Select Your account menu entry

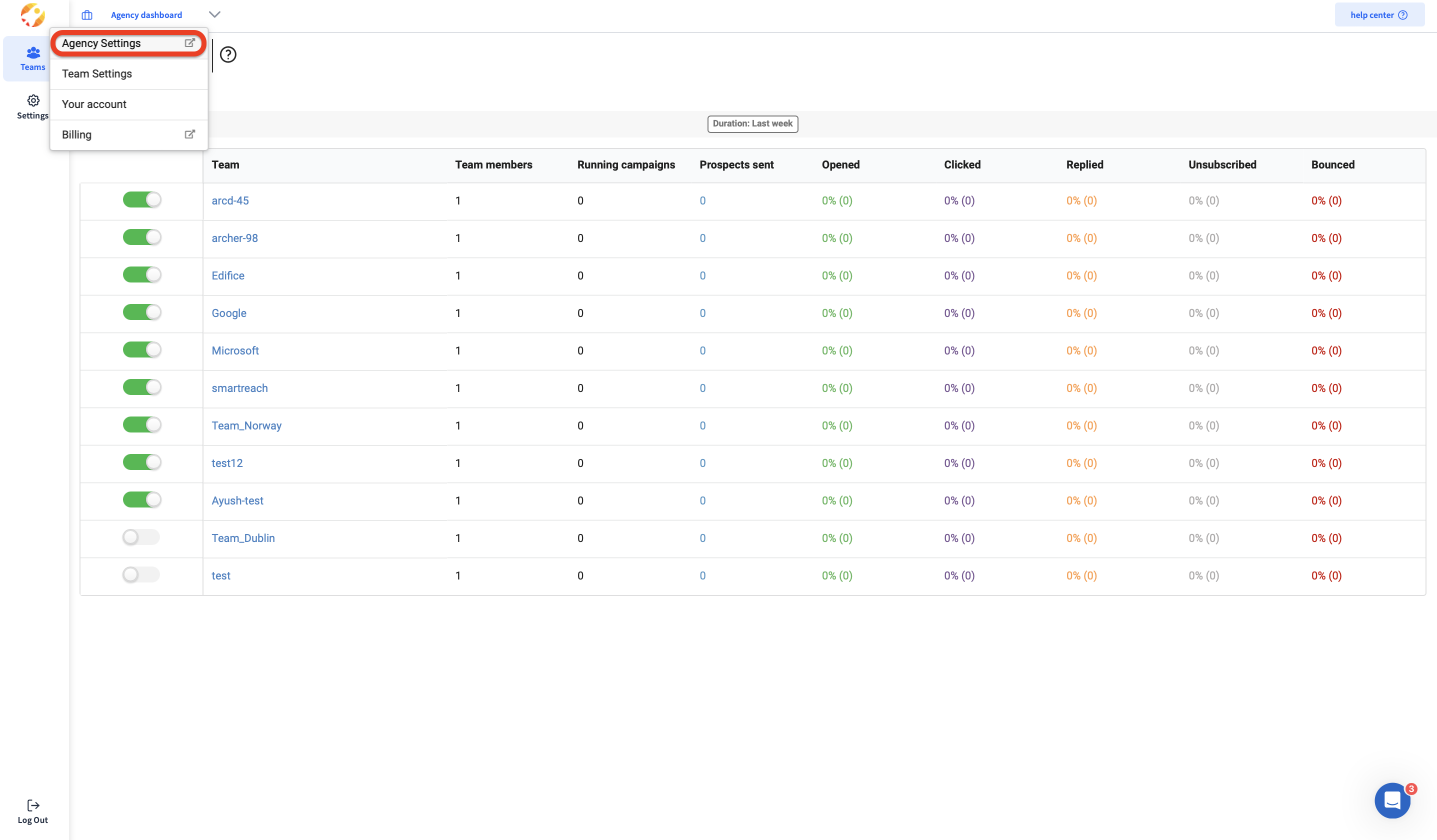pyautogui.click(x=94, y=104)
